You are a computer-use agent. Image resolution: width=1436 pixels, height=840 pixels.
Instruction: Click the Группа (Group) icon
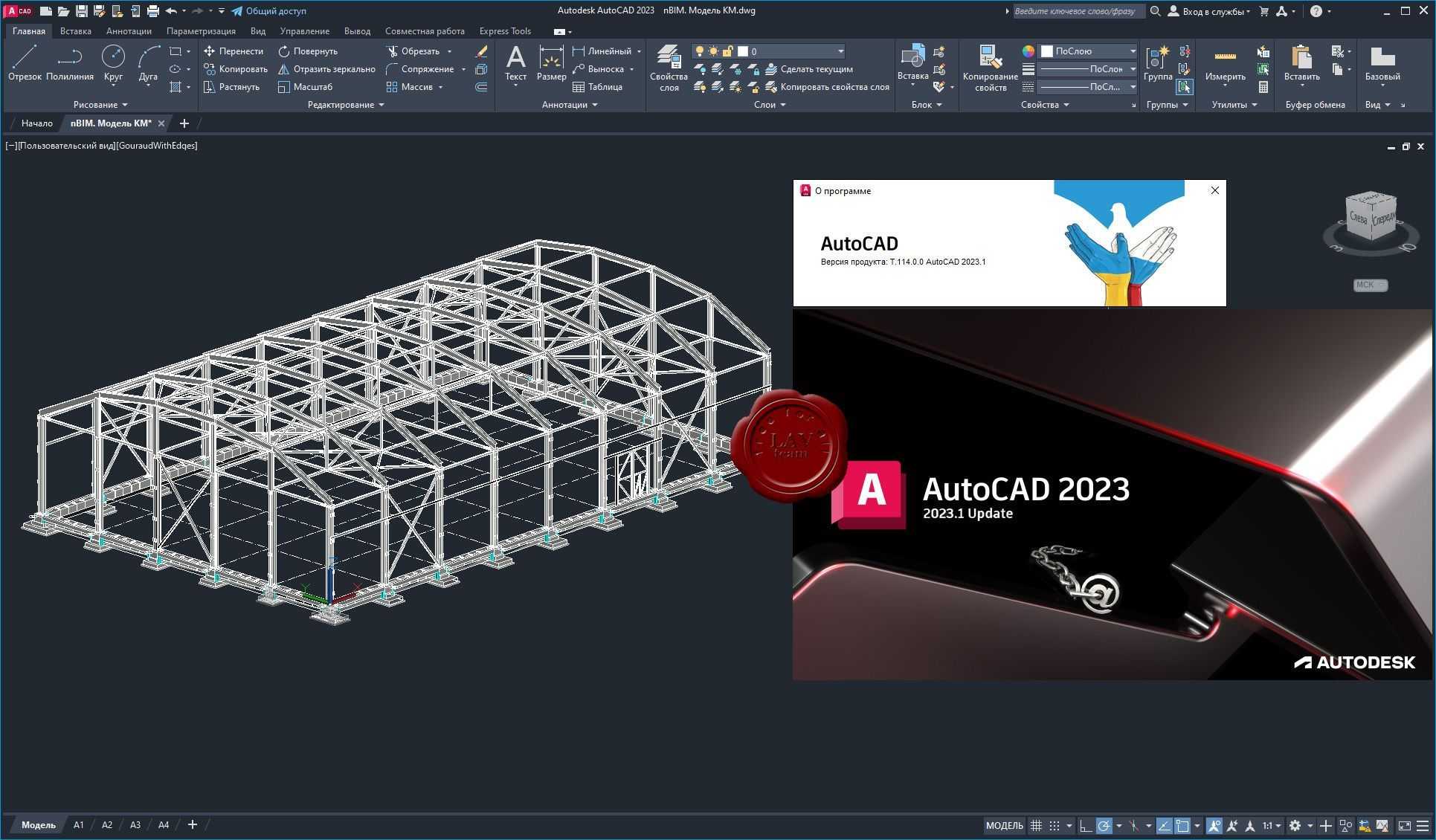[x=1158, y=57]
